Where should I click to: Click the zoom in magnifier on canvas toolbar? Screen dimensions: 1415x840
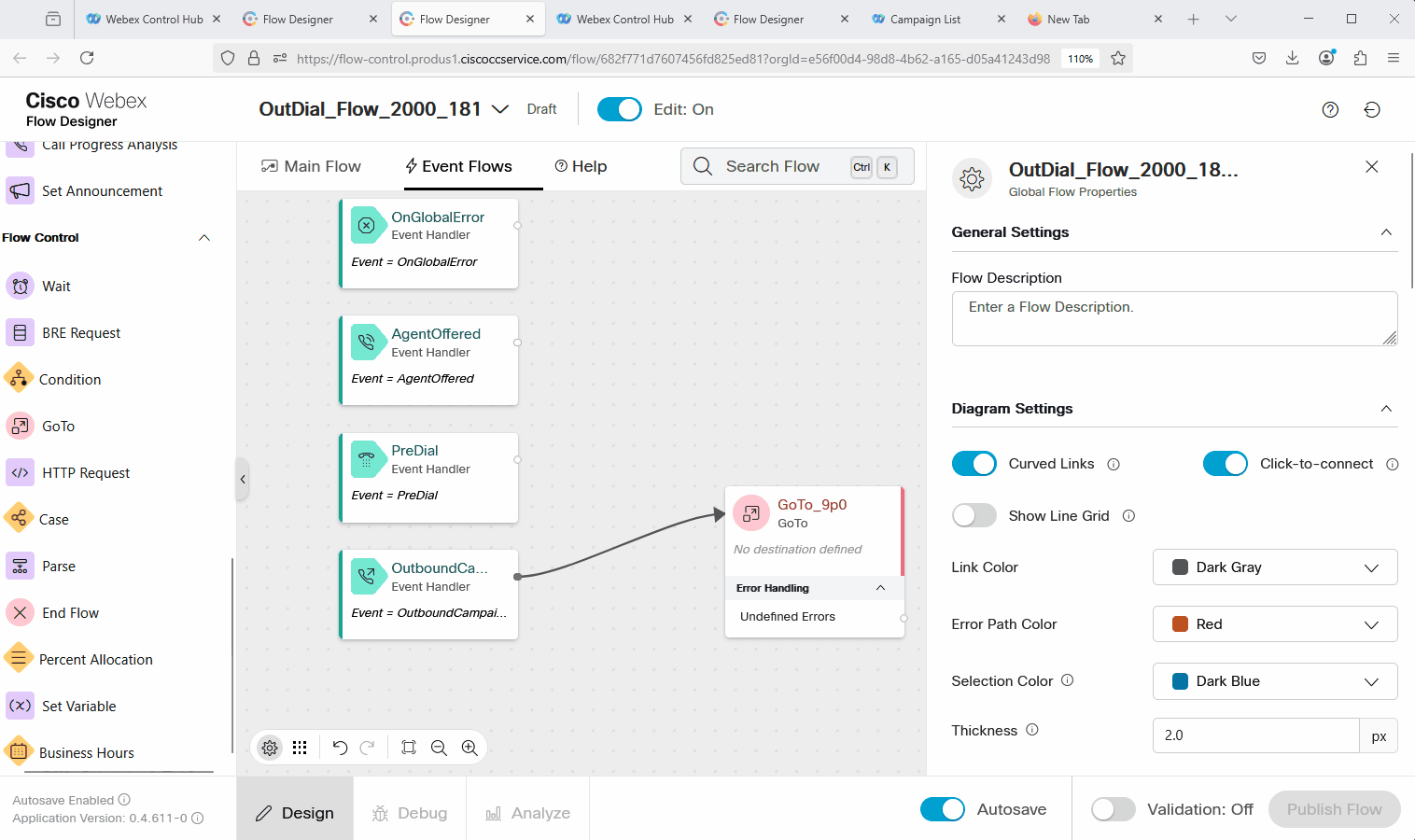pyautogui.click(x=469, y=748)
